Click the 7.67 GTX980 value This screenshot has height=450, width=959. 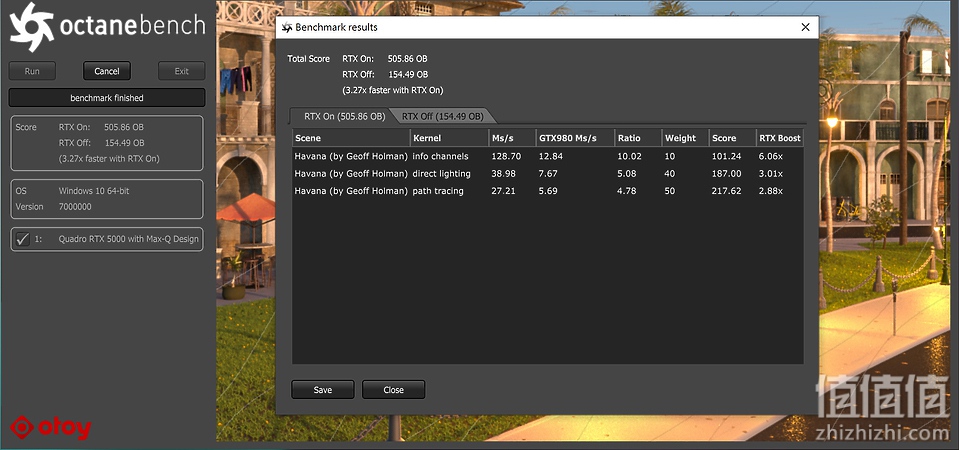point(548,174)
